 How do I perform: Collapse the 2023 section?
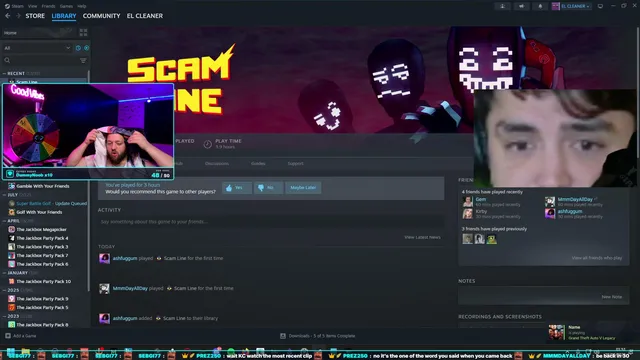tap(16, 316)
